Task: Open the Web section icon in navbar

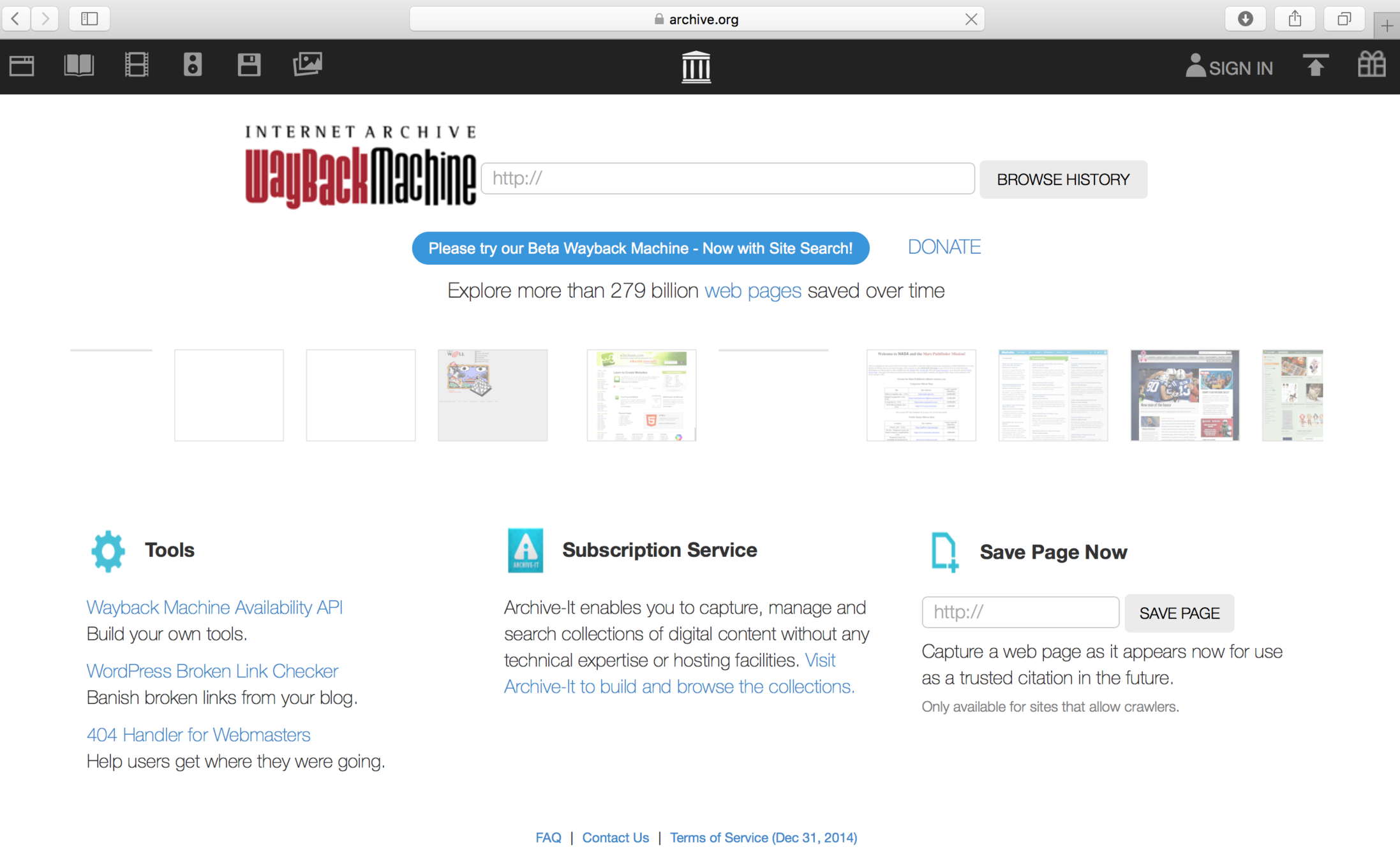Action: point(22,66)
